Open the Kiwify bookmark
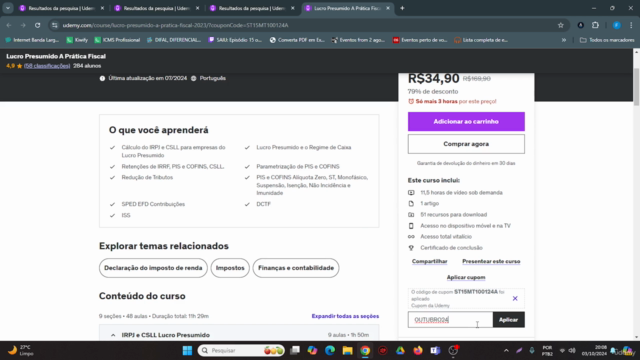The width and height of the screenshot is (640, 360). pos(78,40)
